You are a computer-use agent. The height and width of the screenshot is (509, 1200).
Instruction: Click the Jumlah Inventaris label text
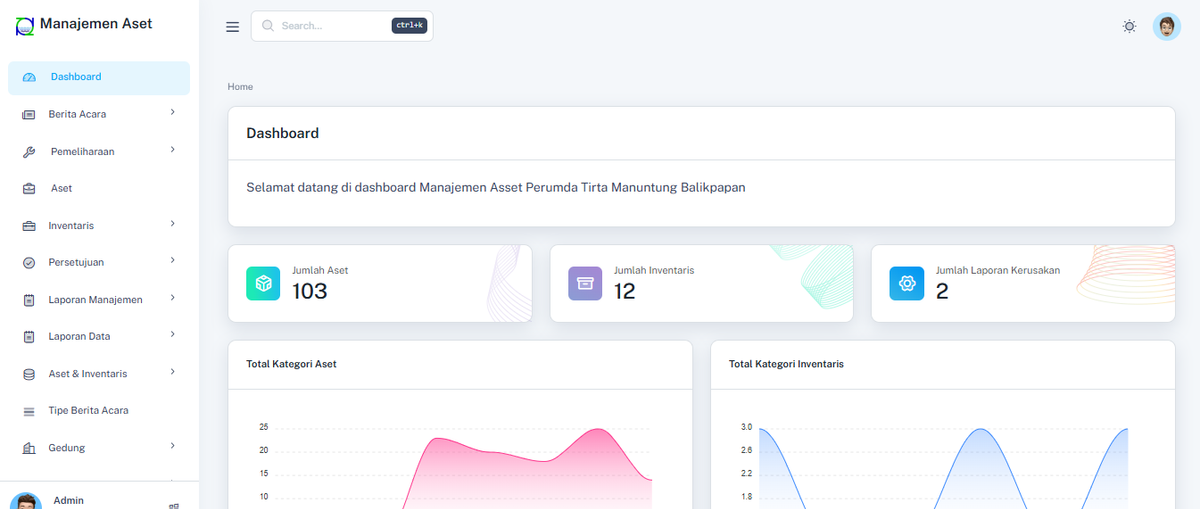point(654,270)
